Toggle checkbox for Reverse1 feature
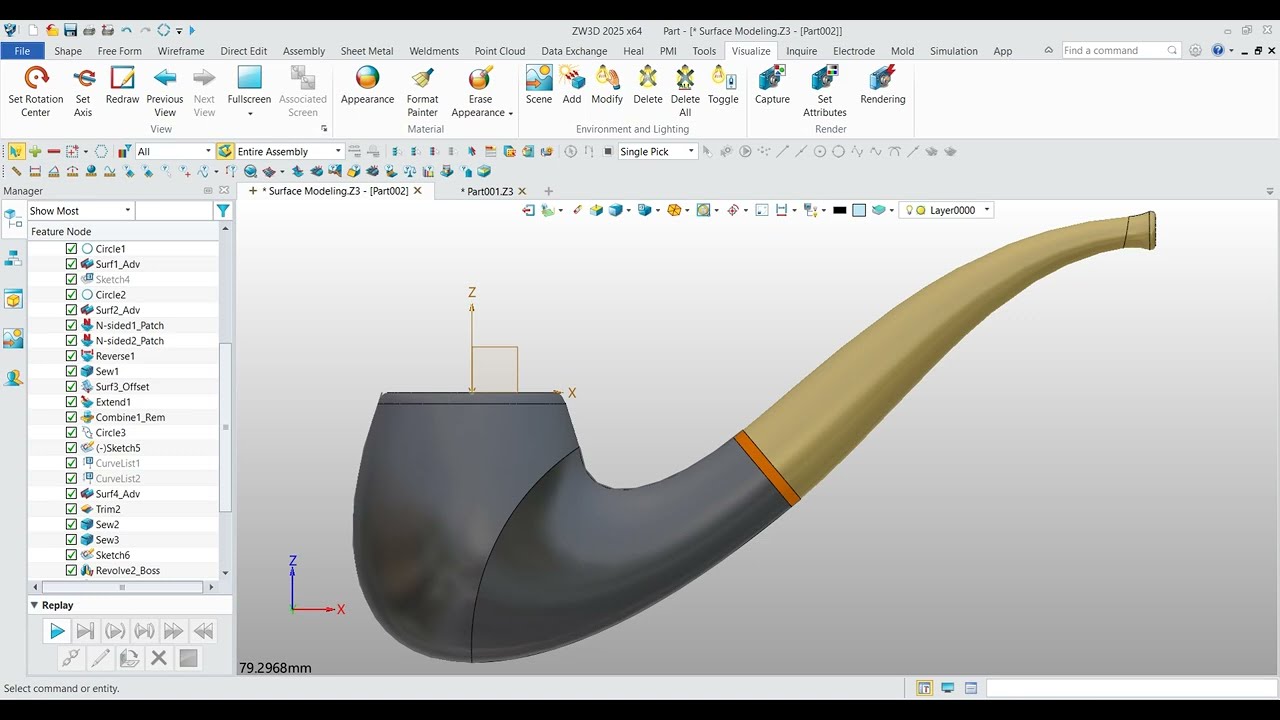1280x720 pixels. (x=71, y=356)
